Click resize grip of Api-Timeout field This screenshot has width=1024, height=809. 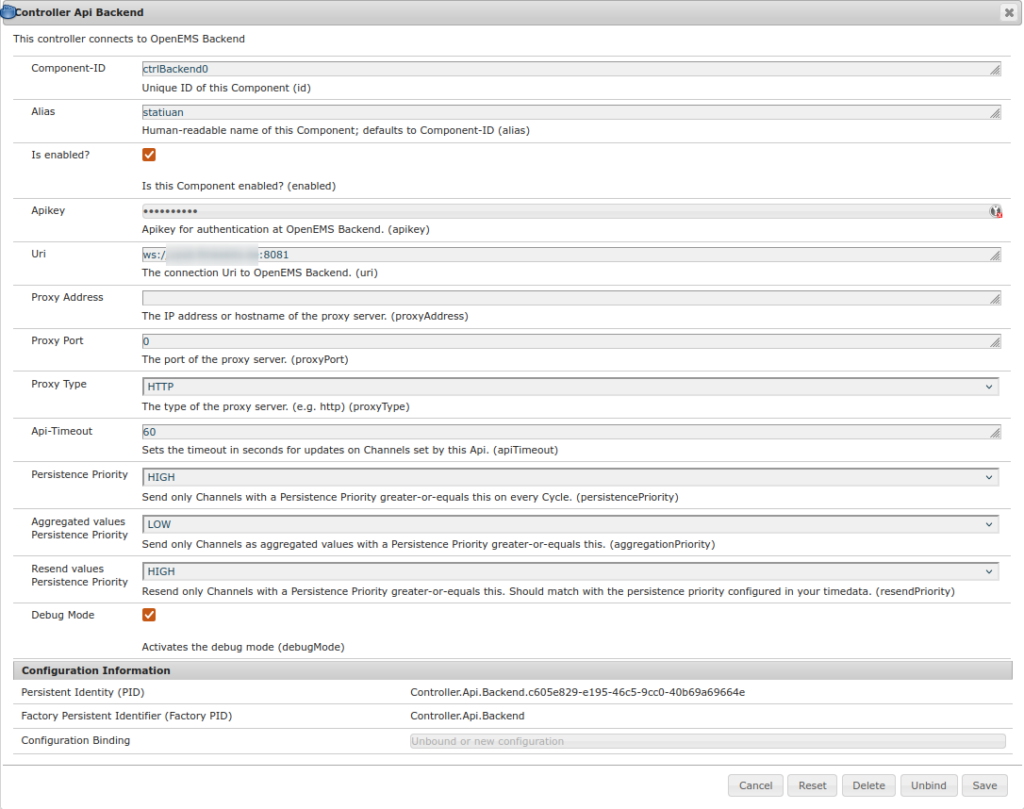pos(995,433)
